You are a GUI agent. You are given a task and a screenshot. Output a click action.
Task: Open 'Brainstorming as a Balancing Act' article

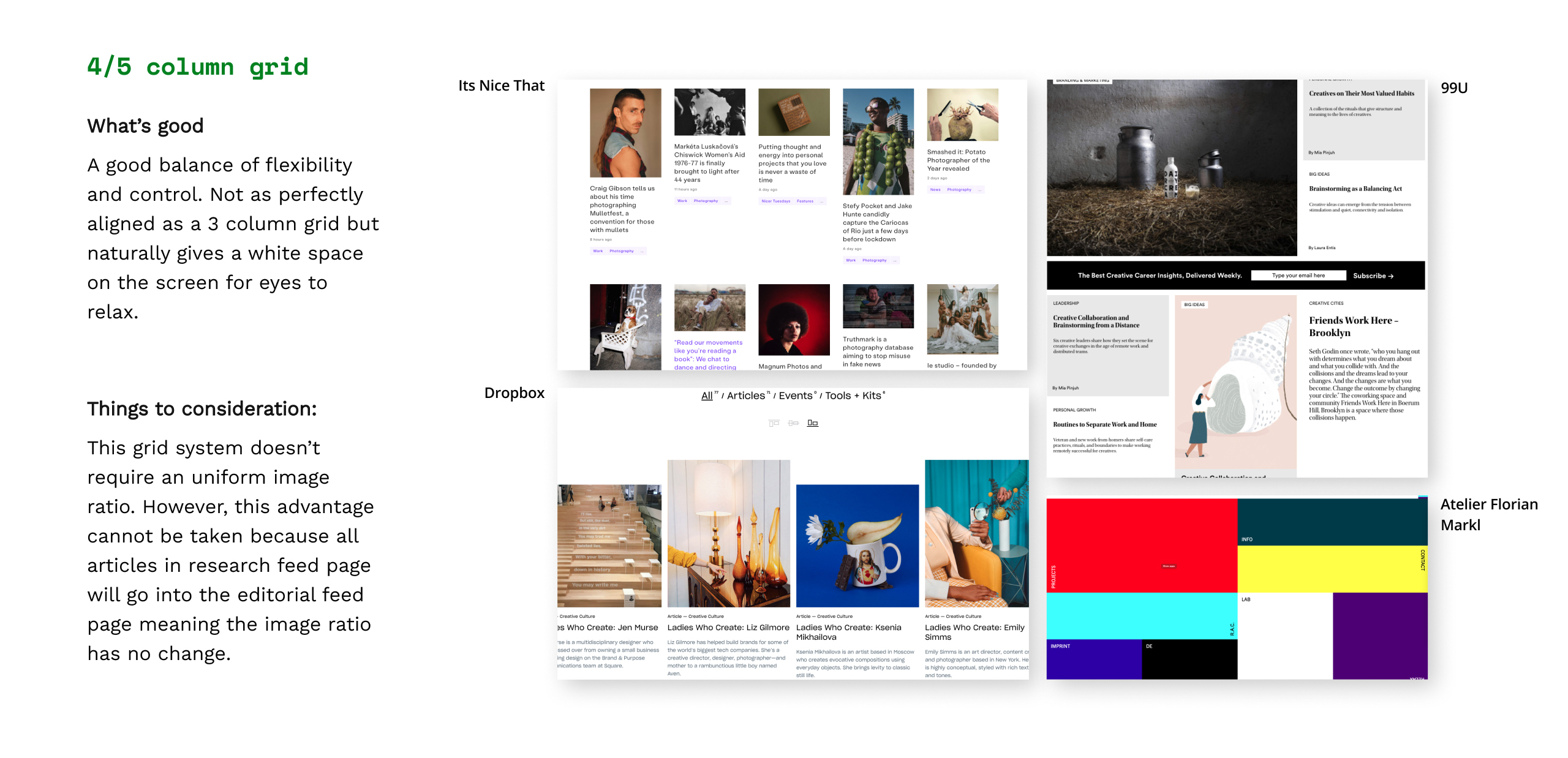1355,189
